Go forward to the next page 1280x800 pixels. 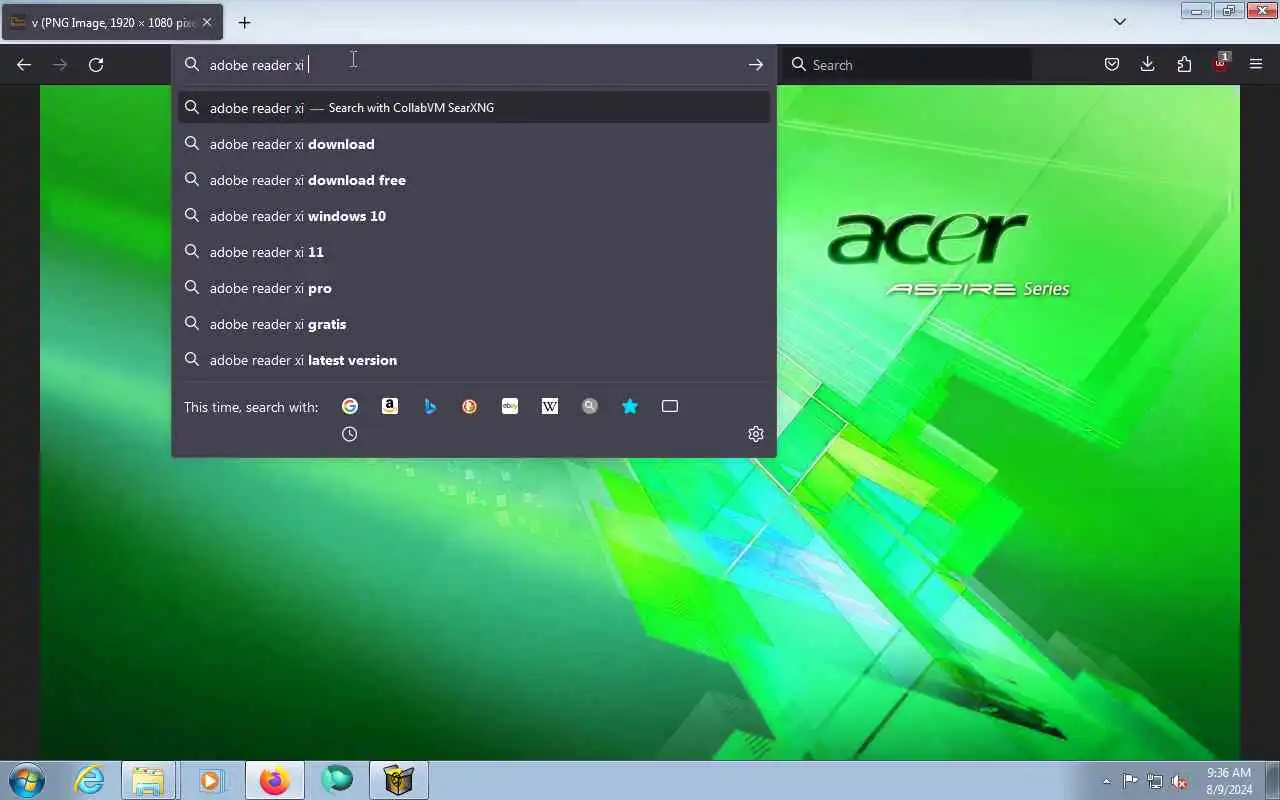(x=60, y=65)
